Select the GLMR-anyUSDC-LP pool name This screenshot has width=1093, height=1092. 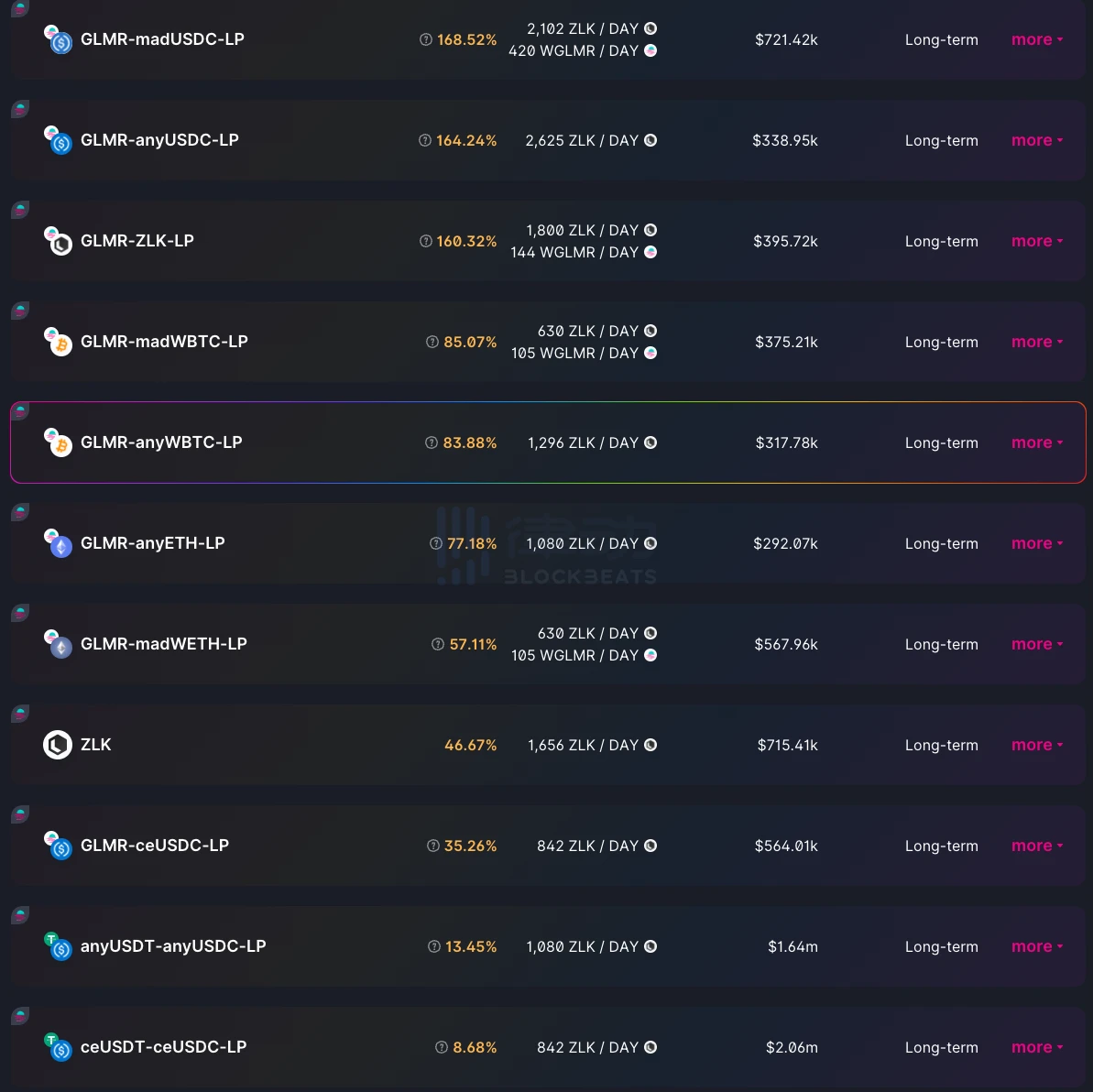(x=159, y=140)
